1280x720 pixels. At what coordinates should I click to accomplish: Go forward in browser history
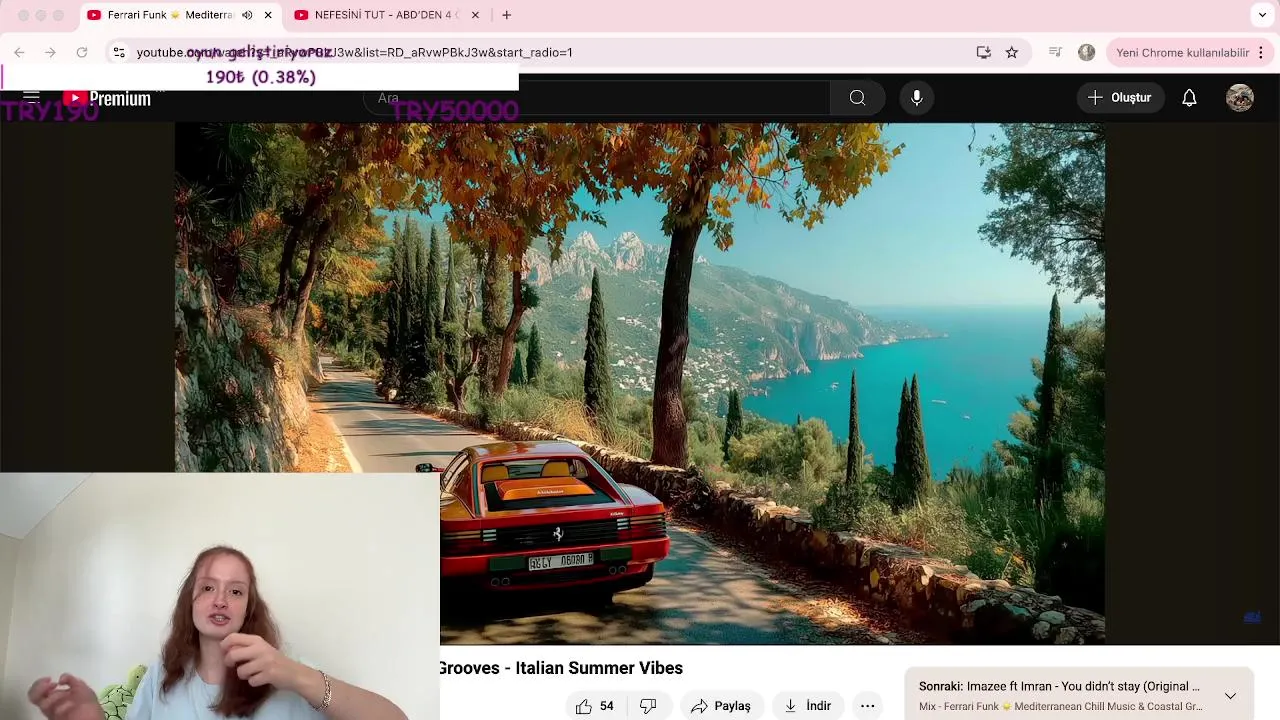(50, 52)
